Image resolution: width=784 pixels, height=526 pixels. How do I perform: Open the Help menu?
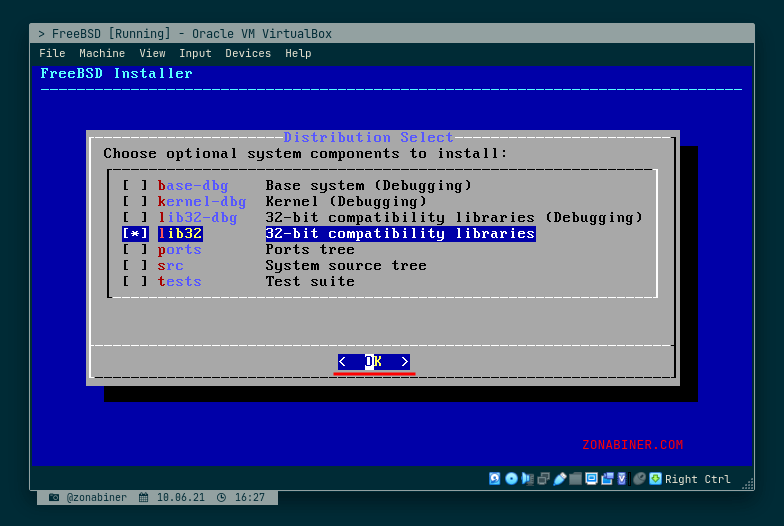(298, 53)
